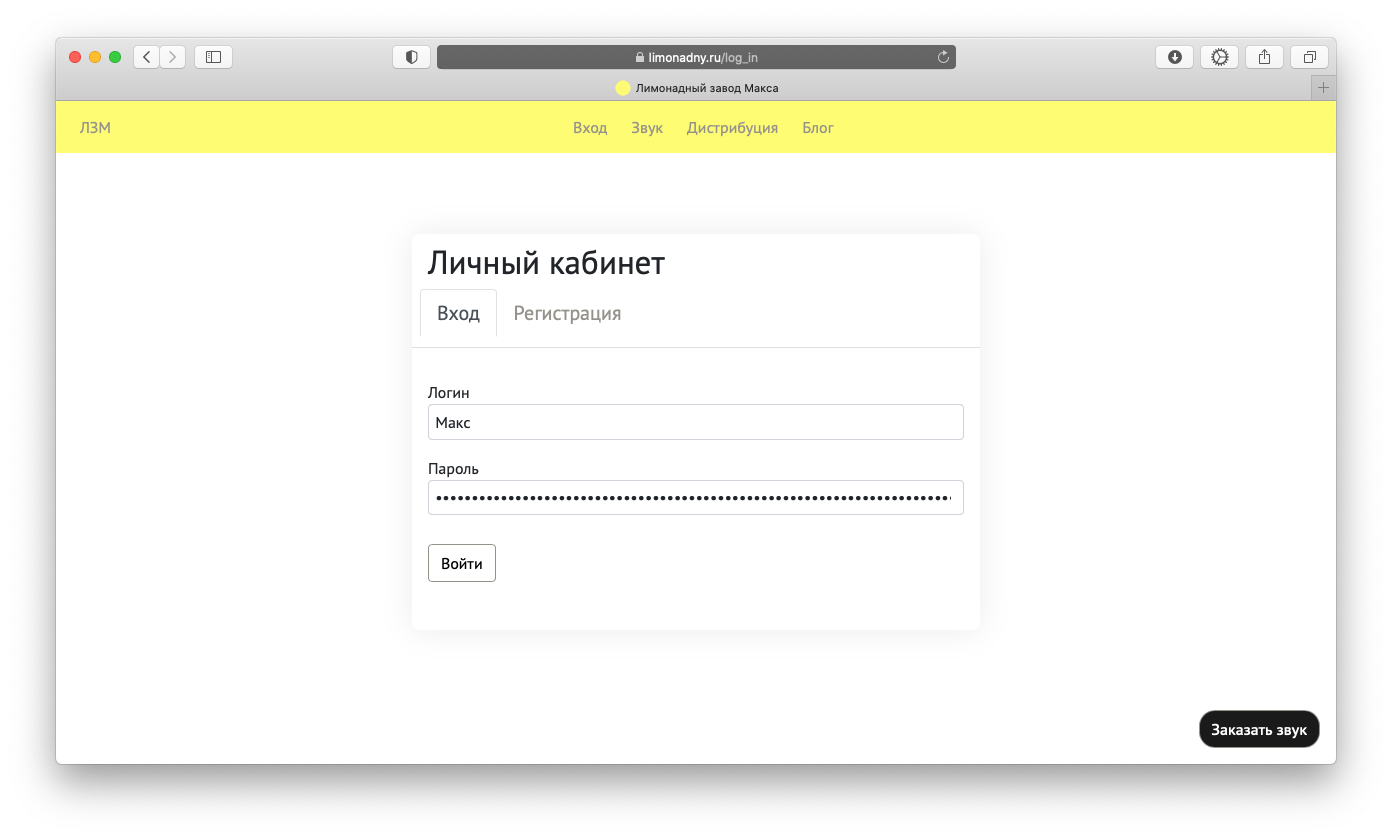1392x838 pixels.
Task: Focus the Логин input field
Action: (695, 422)
